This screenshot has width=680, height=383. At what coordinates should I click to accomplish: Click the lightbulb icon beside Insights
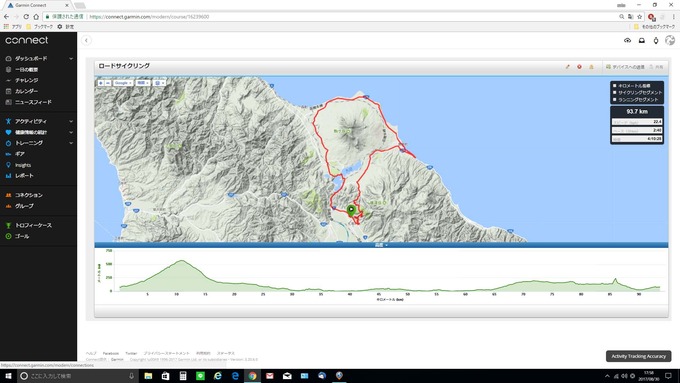coord(8,165)
